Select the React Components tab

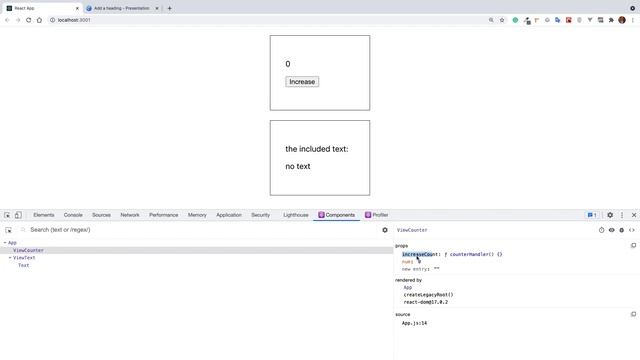click(x=337, y=215)
